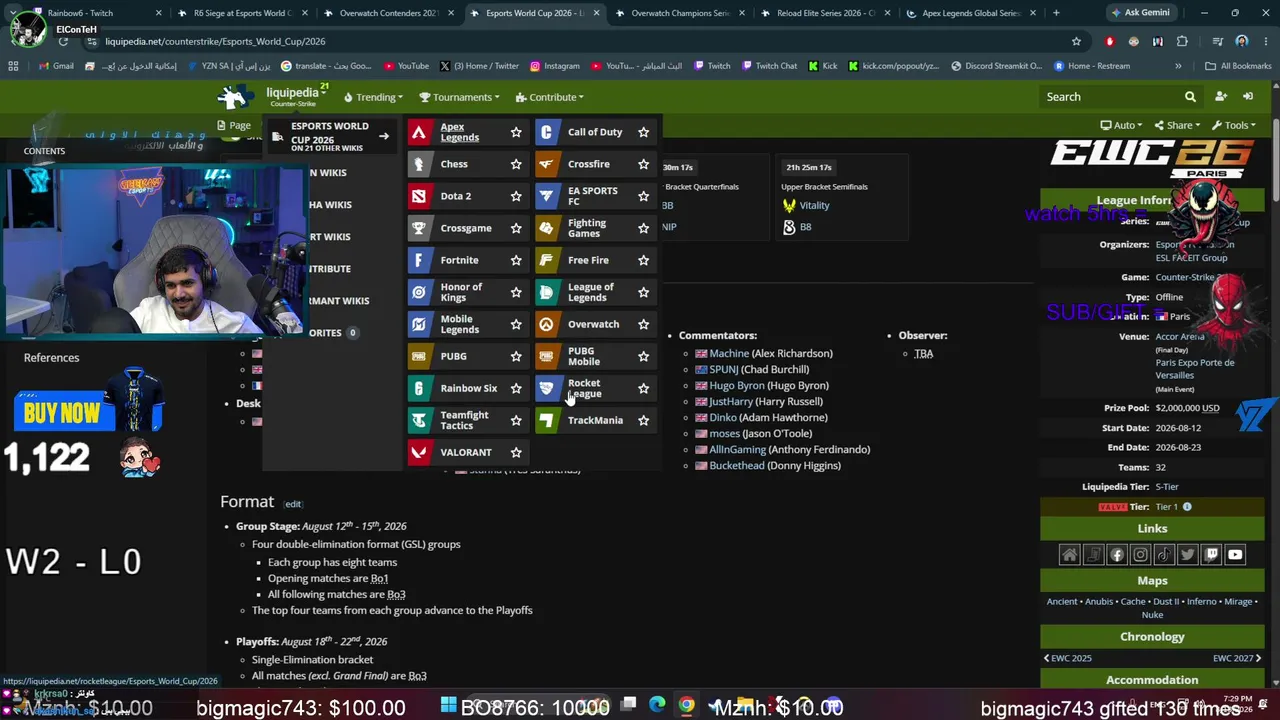
Task: Select League of Legends in the wikis menu
Action: [x=591, y=292]
